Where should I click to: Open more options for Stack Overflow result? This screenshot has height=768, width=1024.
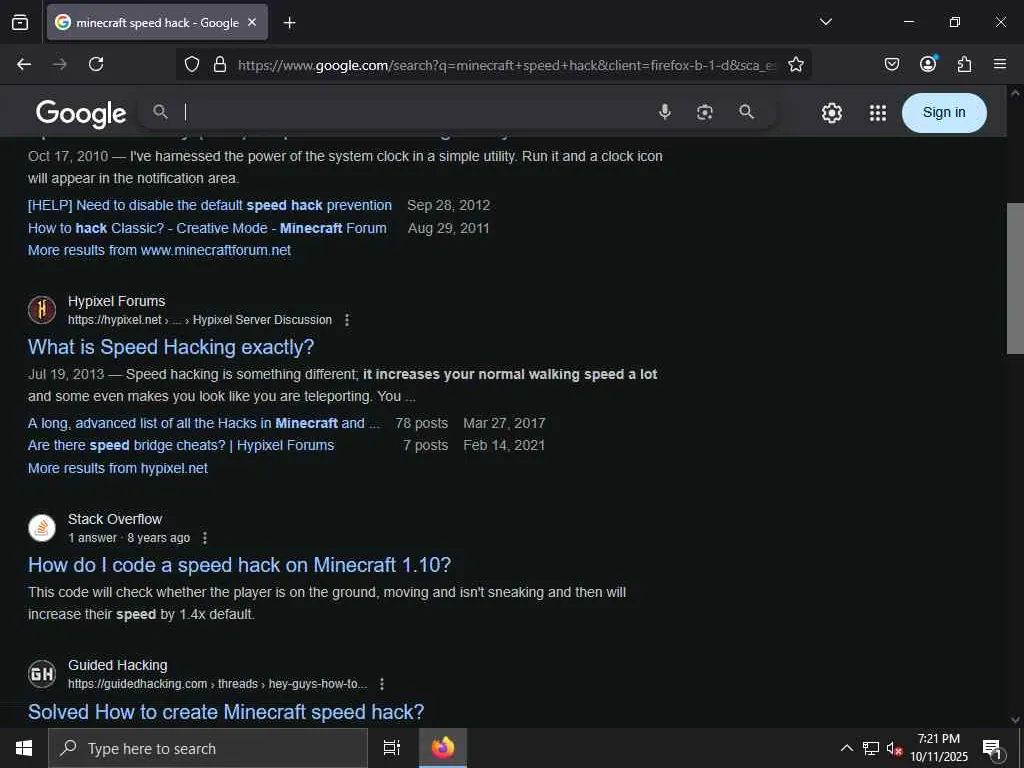[204, 538]
